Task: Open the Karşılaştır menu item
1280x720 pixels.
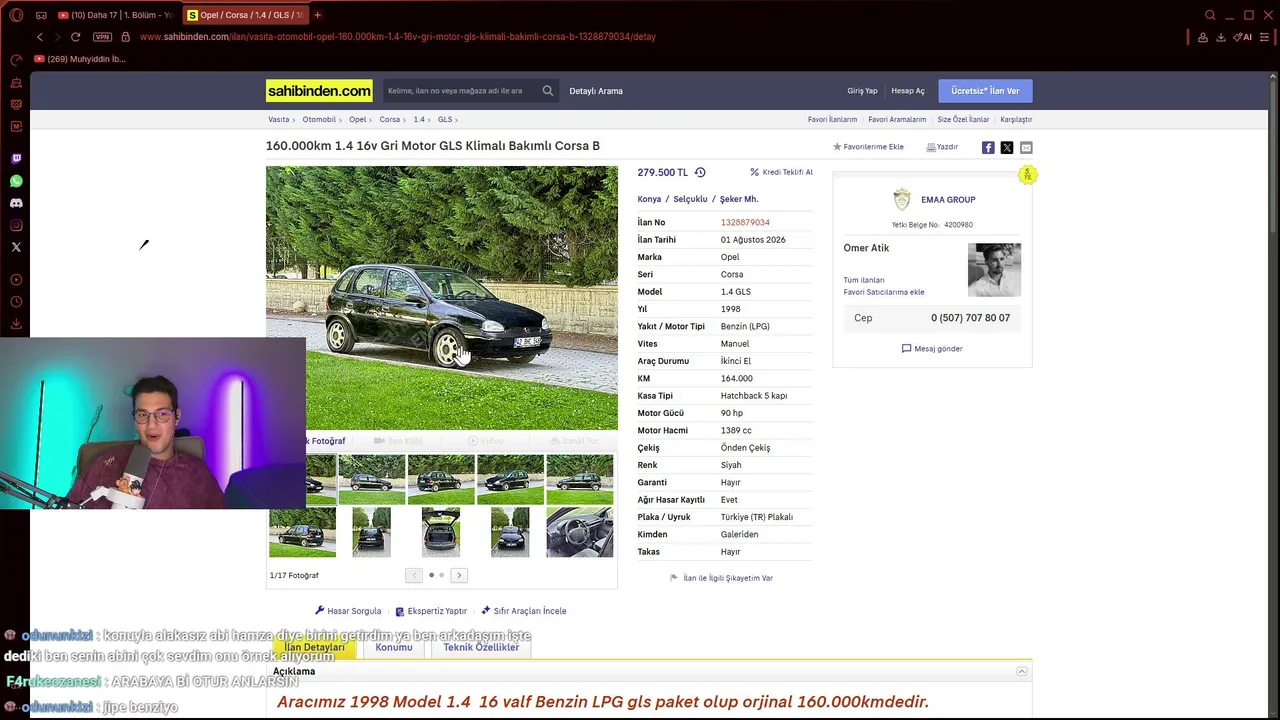Action: click(x=1016, y=120)
